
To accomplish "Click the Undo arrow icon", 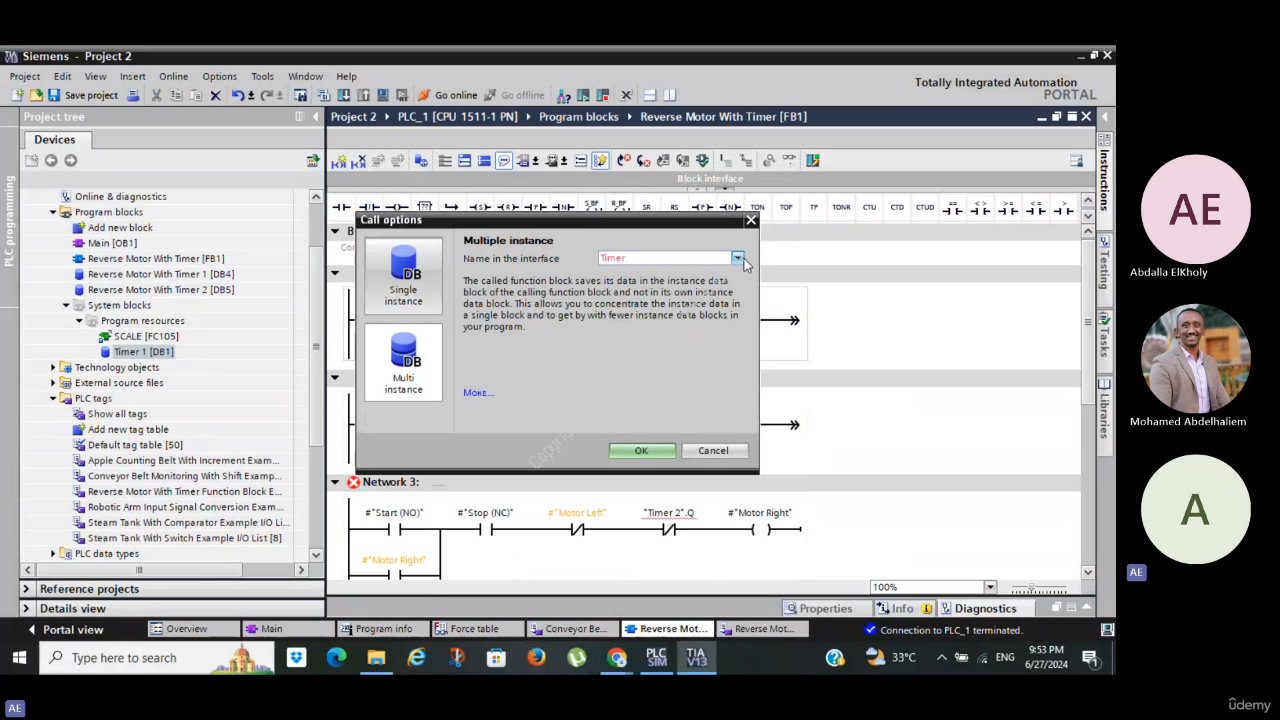I will (x=238, y=95).
